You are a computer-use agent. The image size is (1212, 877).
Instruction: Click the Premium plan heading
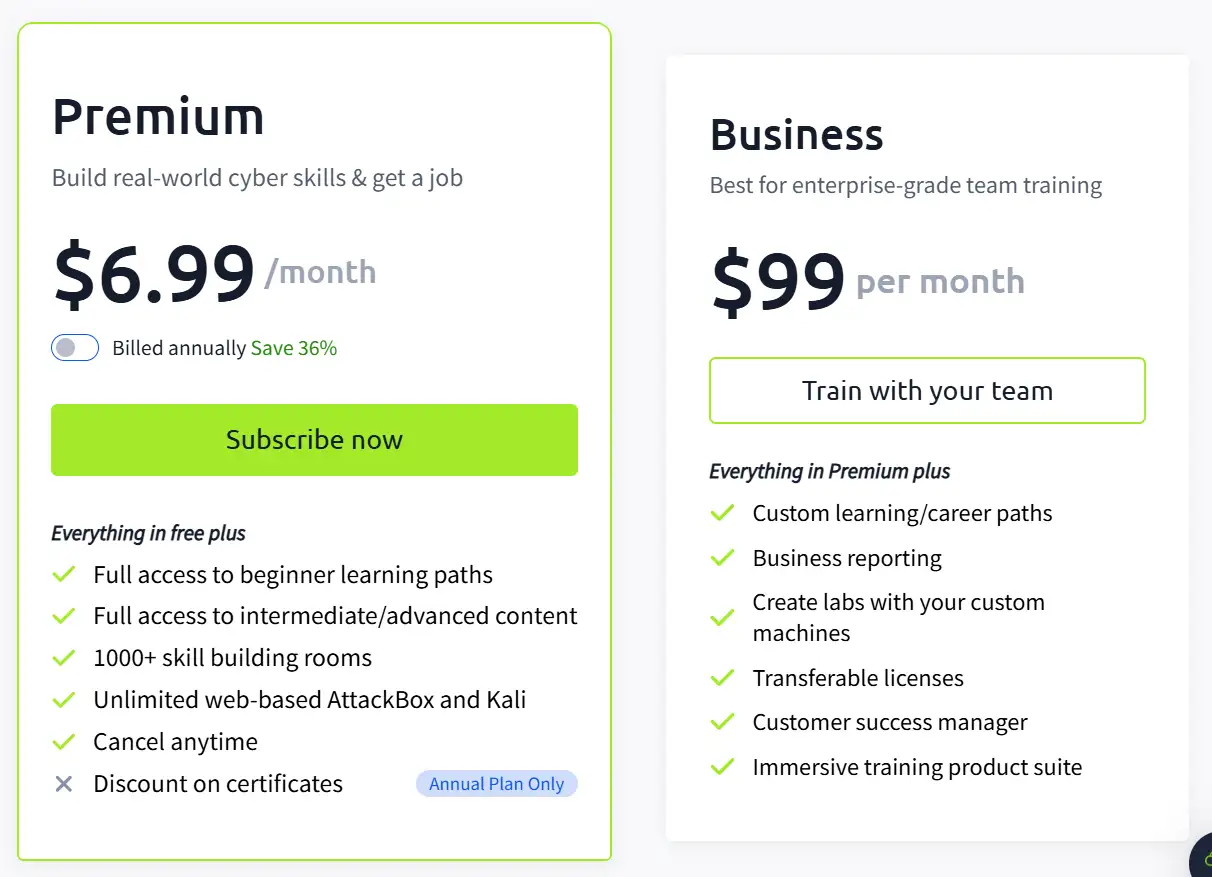coord(158,116)
